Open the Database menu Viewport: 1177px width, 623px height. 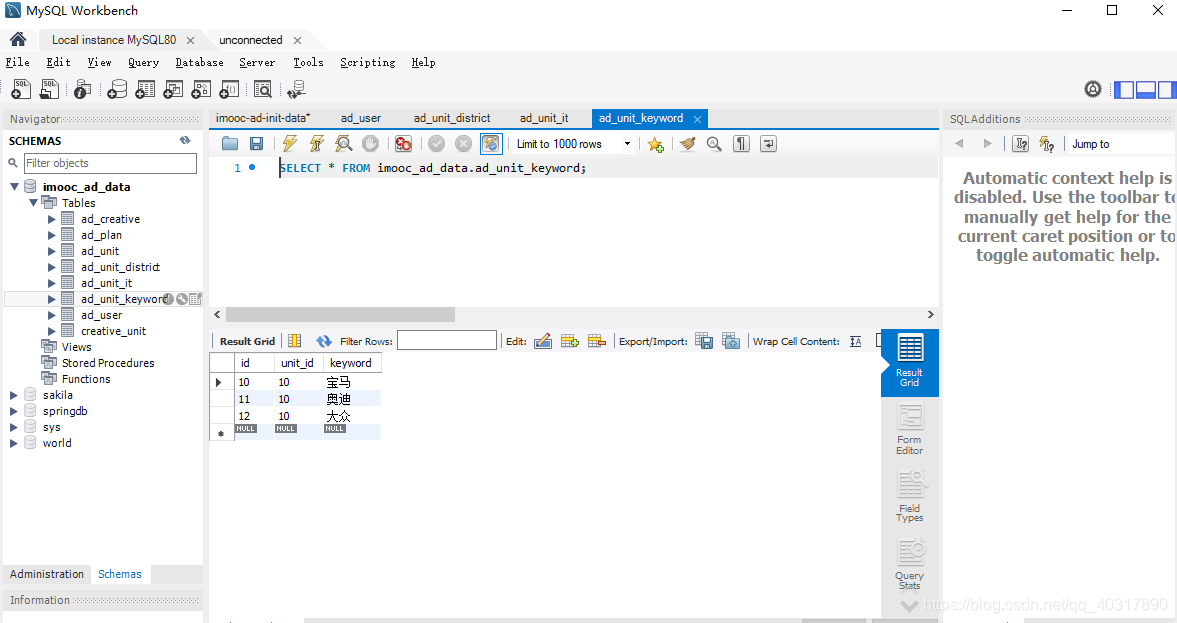[200, 62]
